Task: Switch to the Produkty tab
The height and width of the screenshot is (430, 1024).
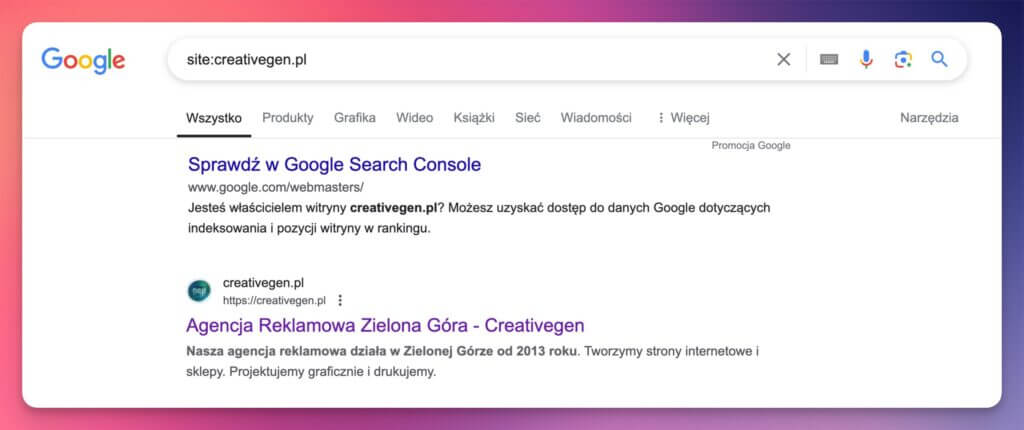Action: point(287,118)
